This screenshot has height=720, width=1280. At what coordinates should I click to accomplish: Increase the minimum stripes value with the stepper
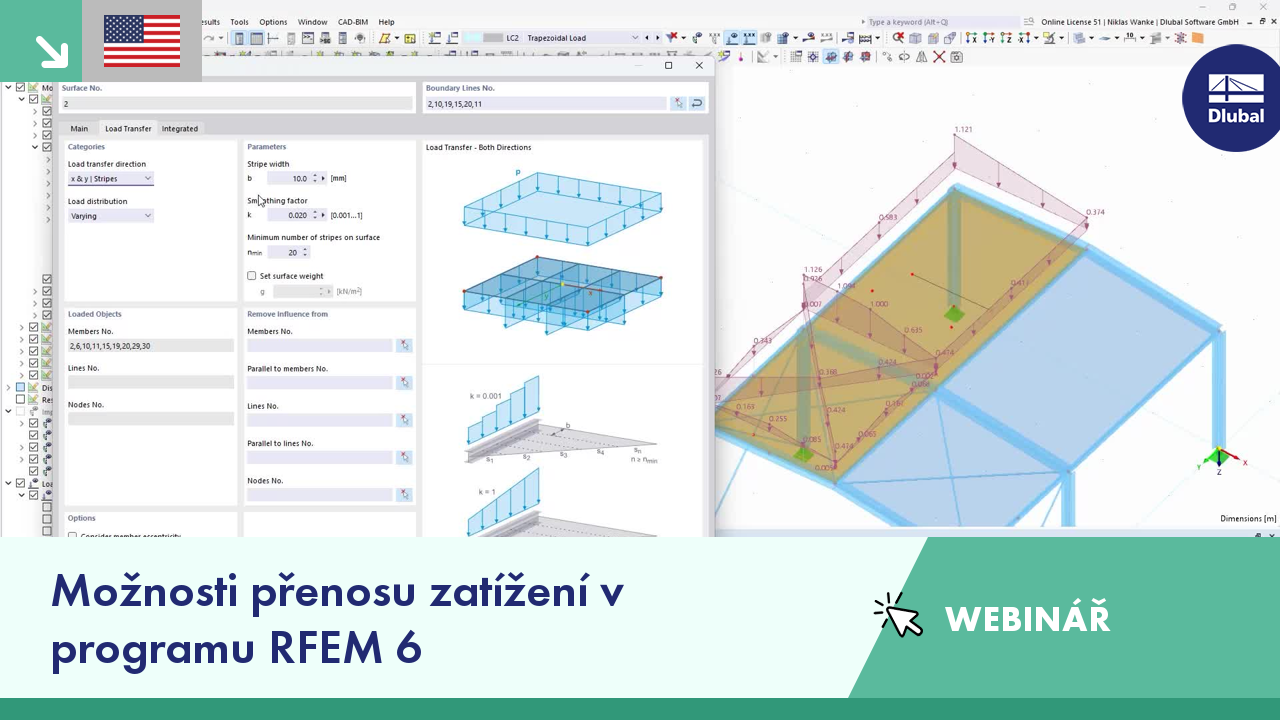(304, 249)
